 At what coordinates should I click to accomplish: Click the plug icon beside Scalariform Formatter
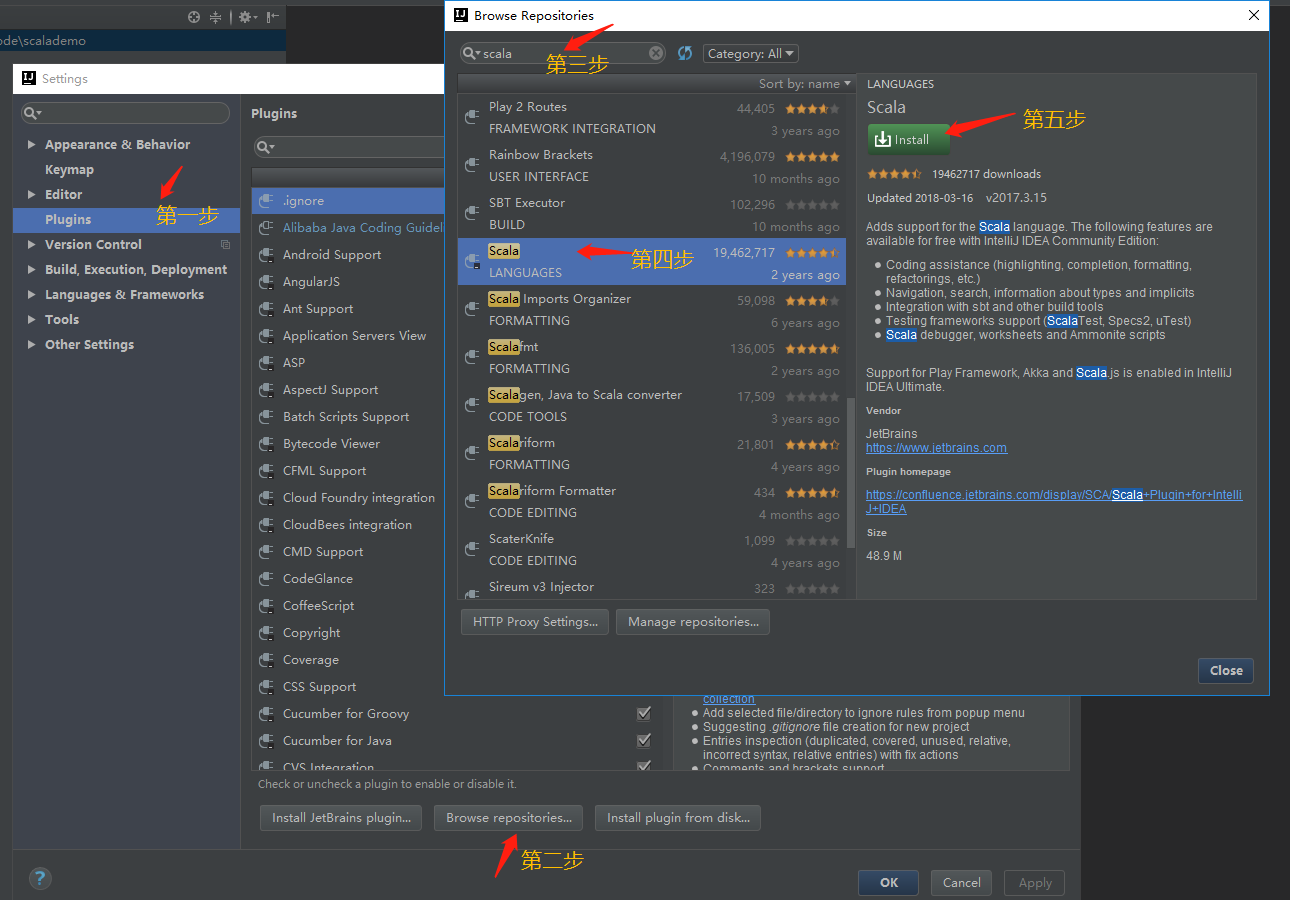[472, 501]
